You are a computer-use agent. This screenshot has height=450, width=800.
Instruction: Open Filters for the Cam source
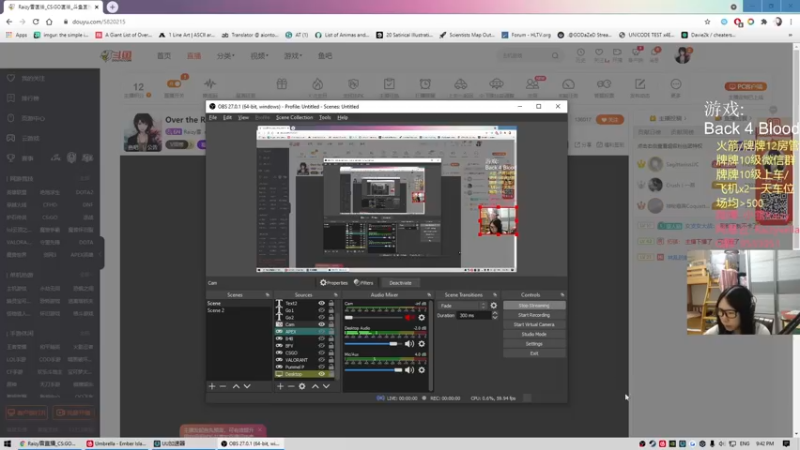tap(364, 283)
